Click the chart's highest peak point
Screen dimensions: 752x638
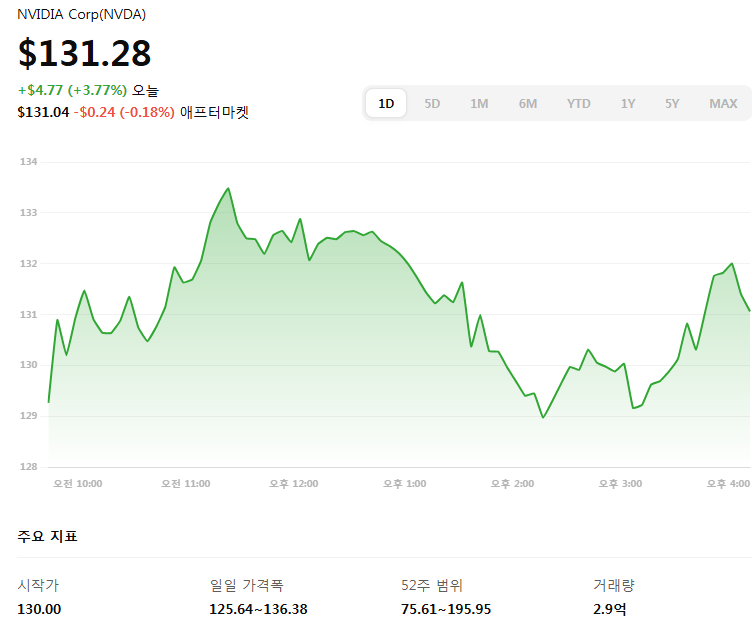228,189
